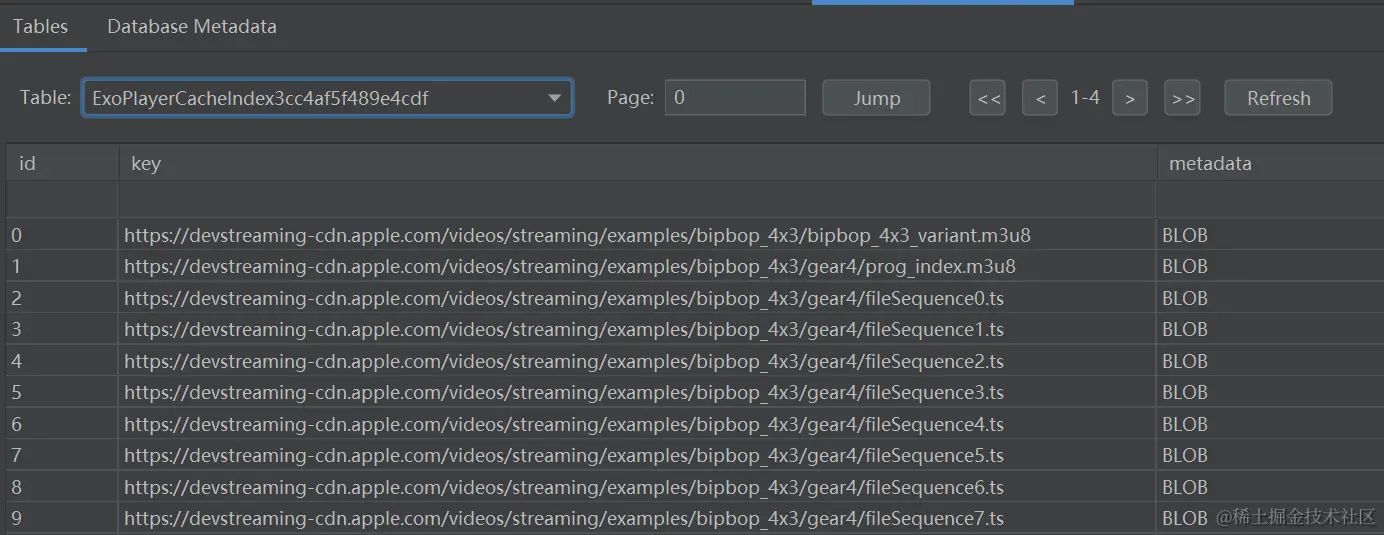
Task: Select the fileSequence1.ts key cell
Action: click(x=638, y=329)
